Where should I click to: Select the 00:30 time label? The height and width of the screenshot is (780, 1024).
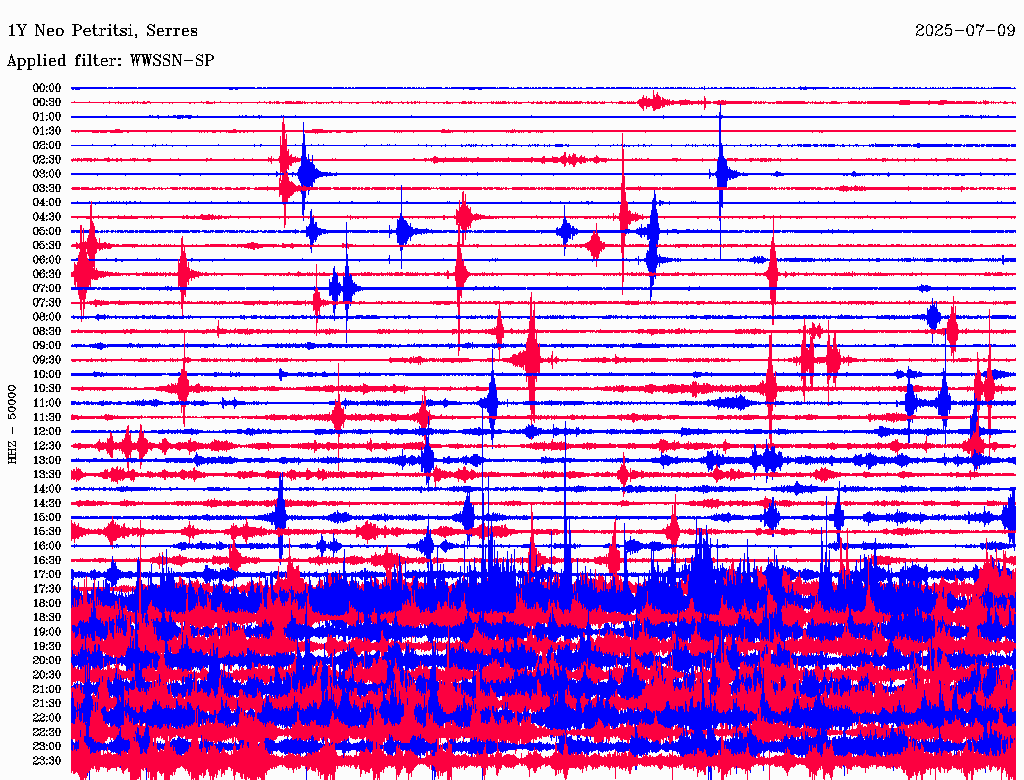47,102
